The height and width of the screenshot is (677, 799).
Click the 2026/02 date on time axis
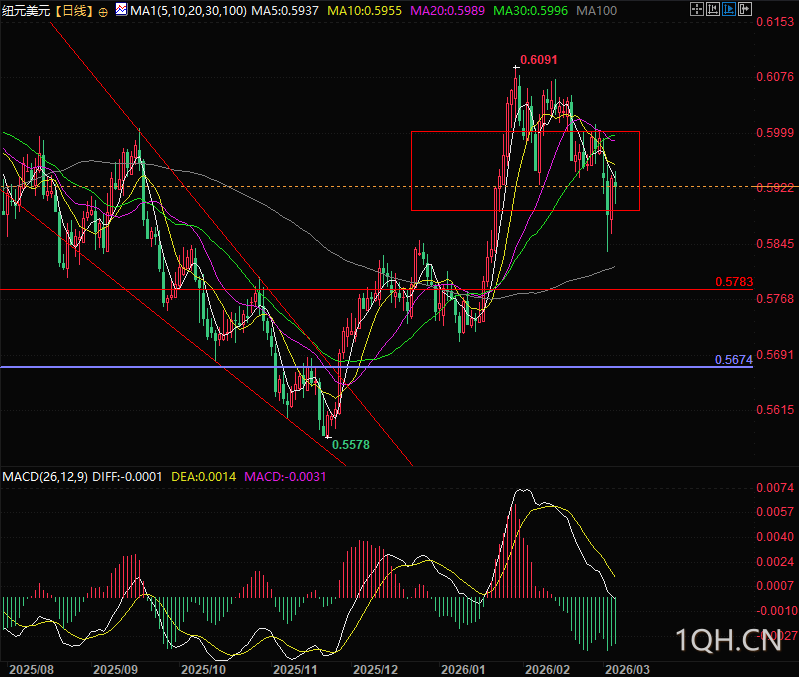coord(548,667)
